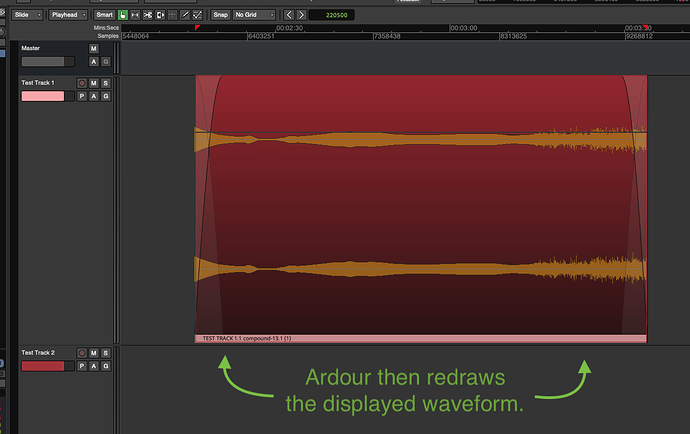690x434 pixels.
Task: Open the Slide edit mode dropdown
Action: pyautogui.click(x=28, y=16)
